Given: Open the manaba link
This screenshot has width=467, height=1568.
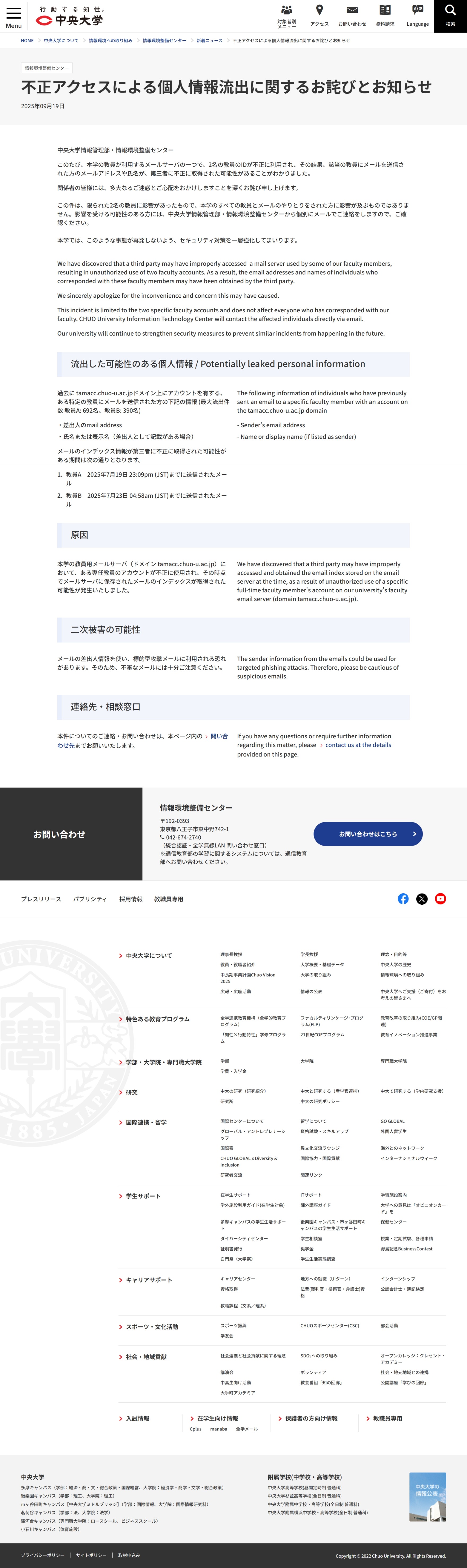Looking at the screenshot, I should tap(219, 1429).
